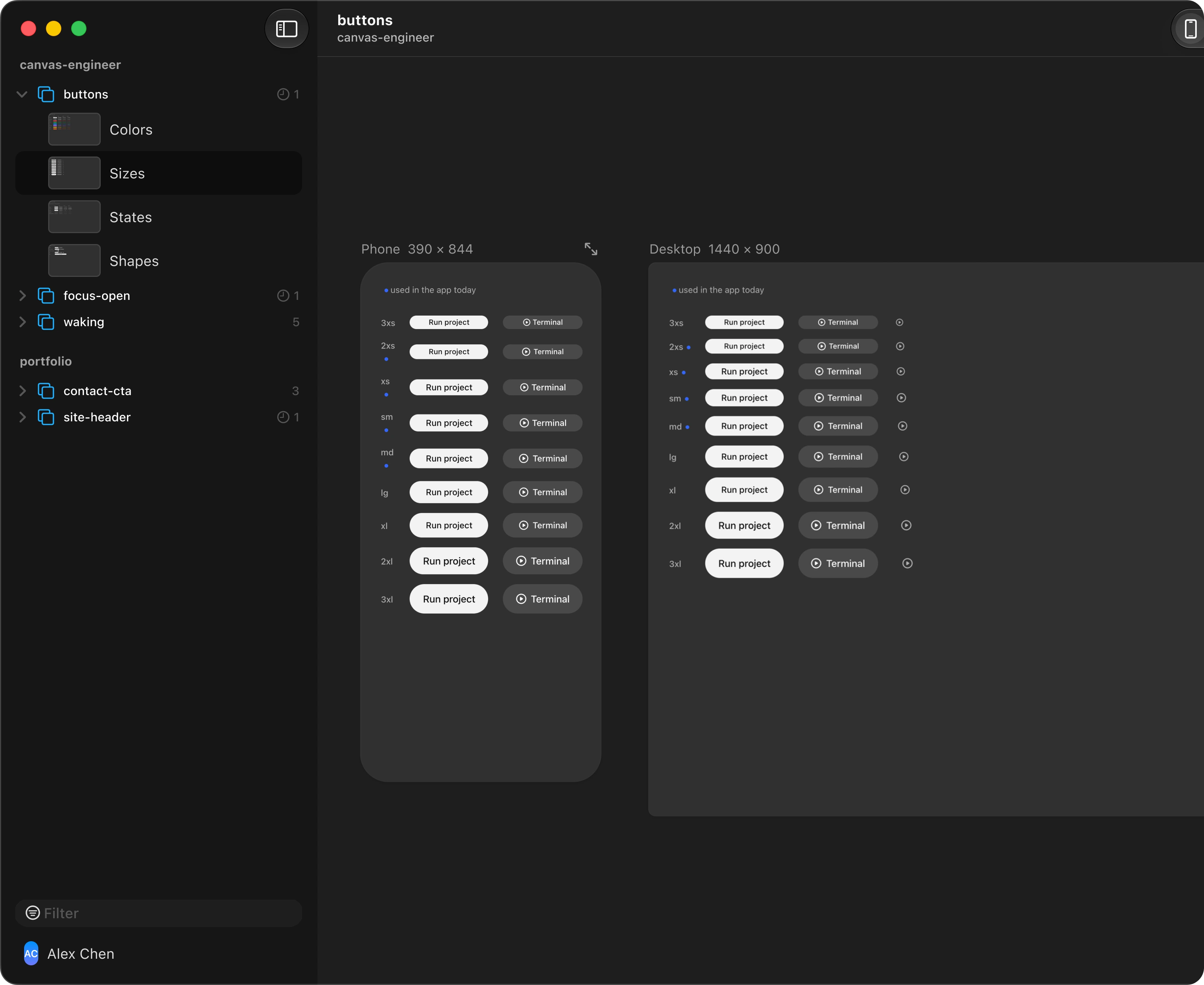Expand the contact-cta group chevron
Viewport: 1204px width, 985px height.
[x=22, y=391]
